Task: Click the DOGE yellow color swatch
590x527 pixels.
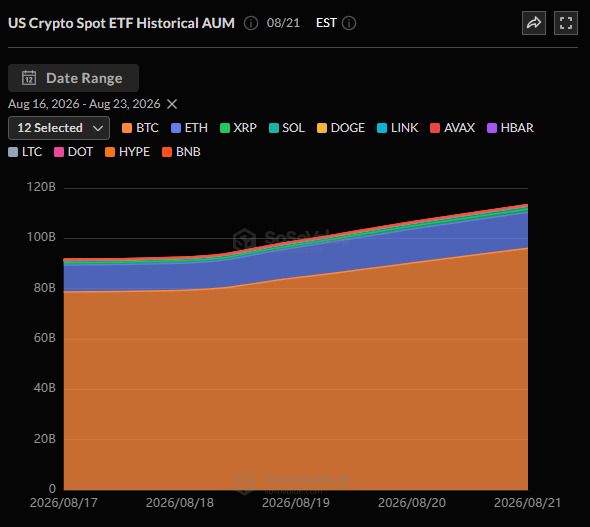Action: 322,128
